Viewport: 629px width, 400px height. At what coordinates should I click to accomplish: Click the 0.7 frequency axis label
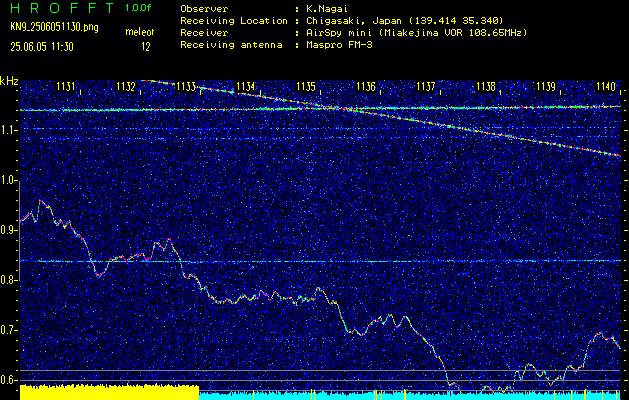coord(9,330)
